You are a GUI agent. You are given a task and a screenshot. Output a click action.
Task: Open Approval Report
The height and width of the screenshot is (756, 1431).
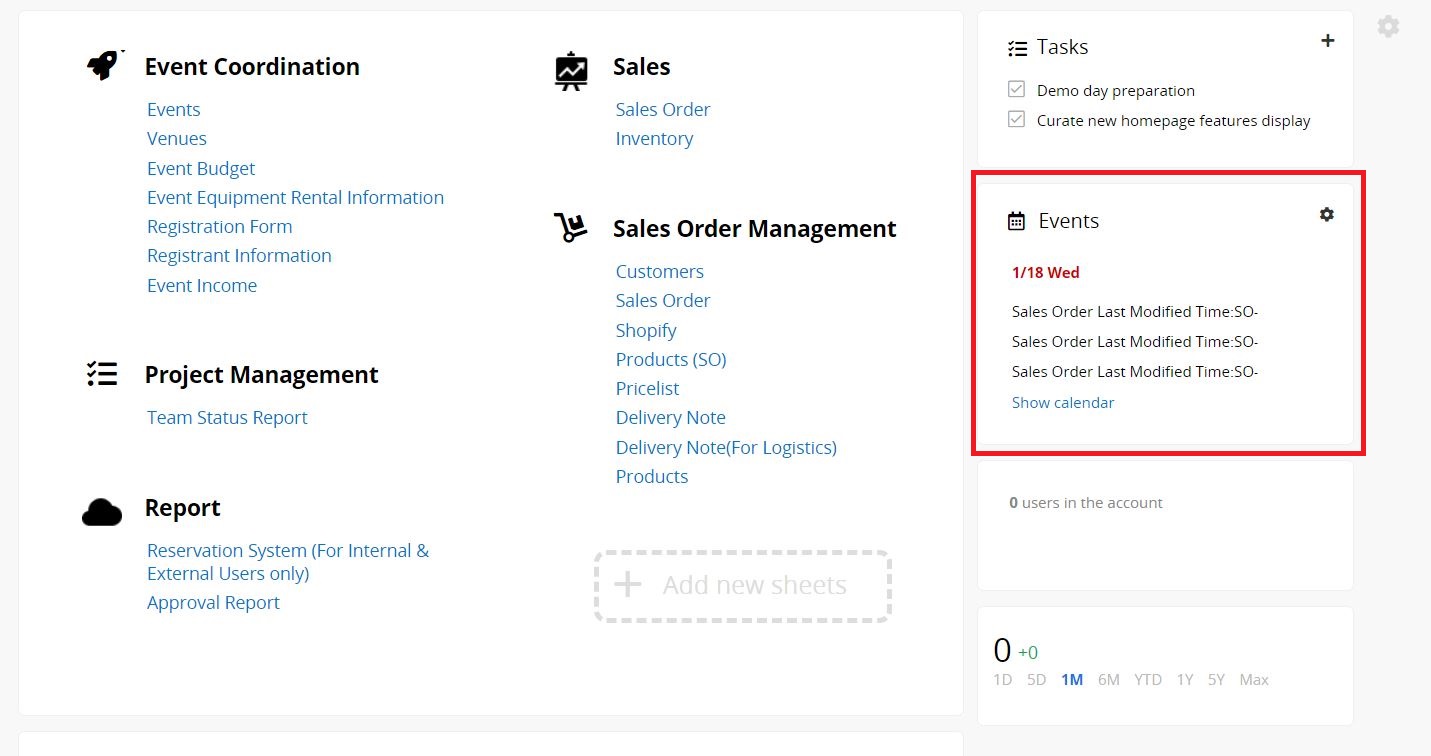click(x=213, y=603)
